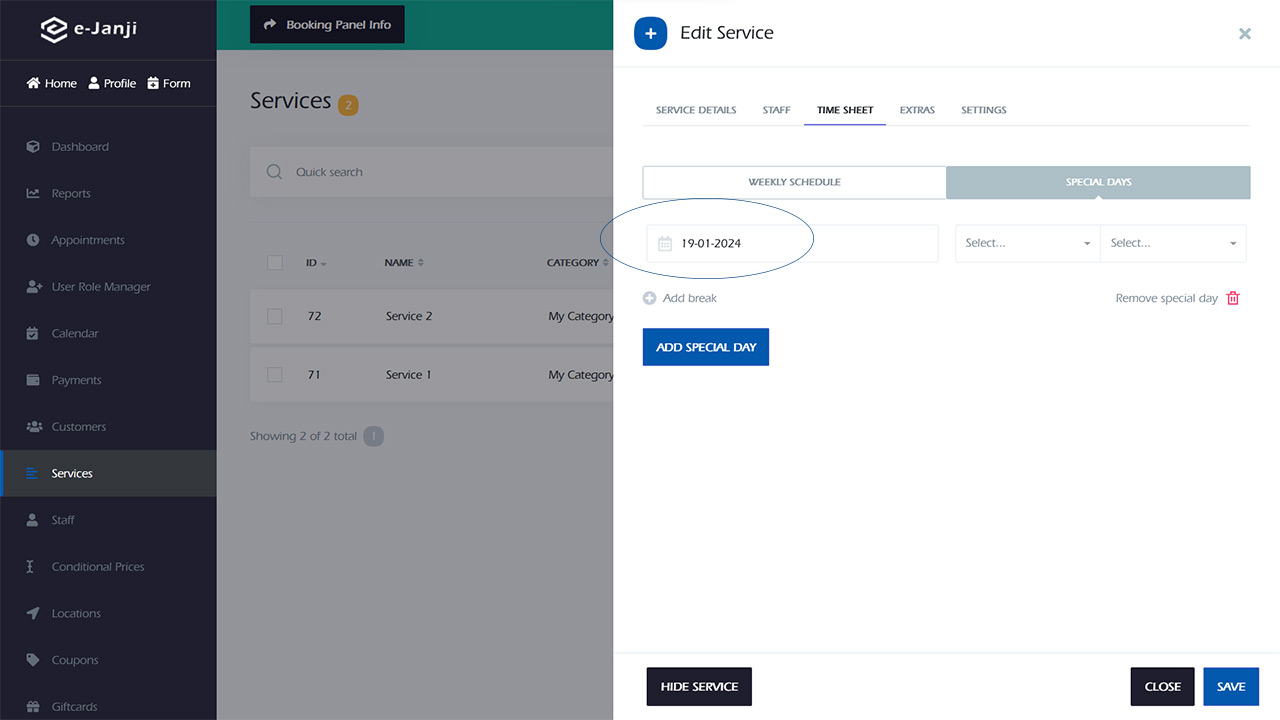
Task: Click the Locations arrow icon in the sidebar
Action: [x=33, y=613]
